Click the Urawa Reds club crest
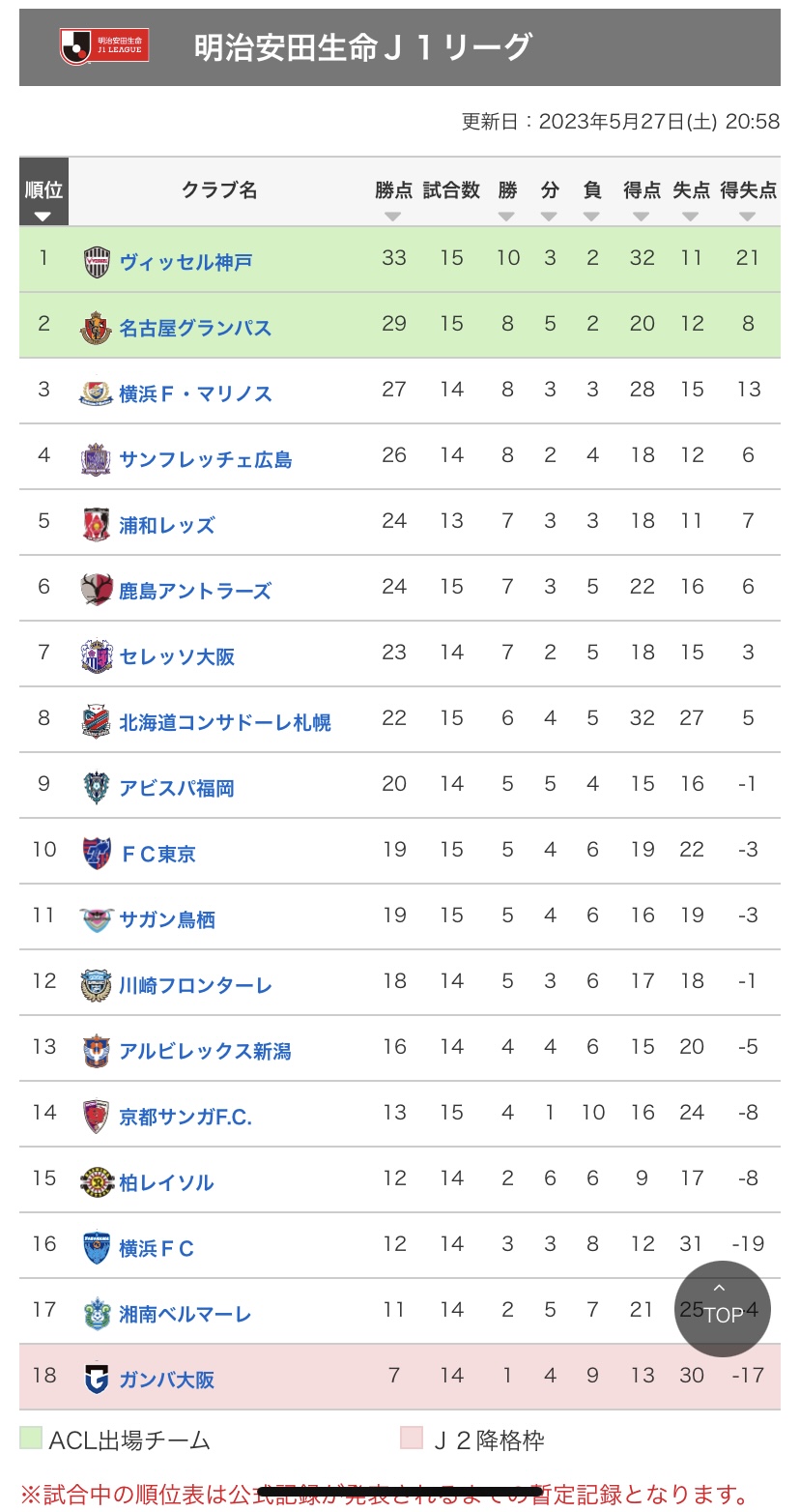This screenshot has width=800, height=1512. [97, 525]
